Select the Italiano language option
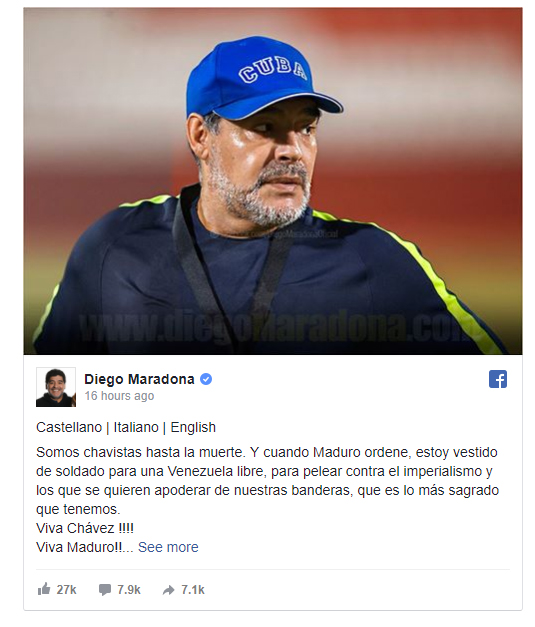The image size is (535, 627). coord(136,427)
